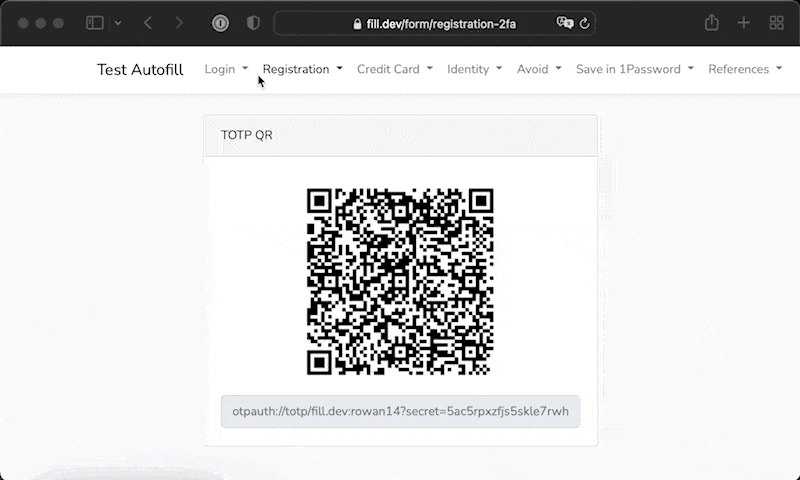Open the 1Password extension icon
The width and height of the screenshot is (800, 480).
click(220, 23)
